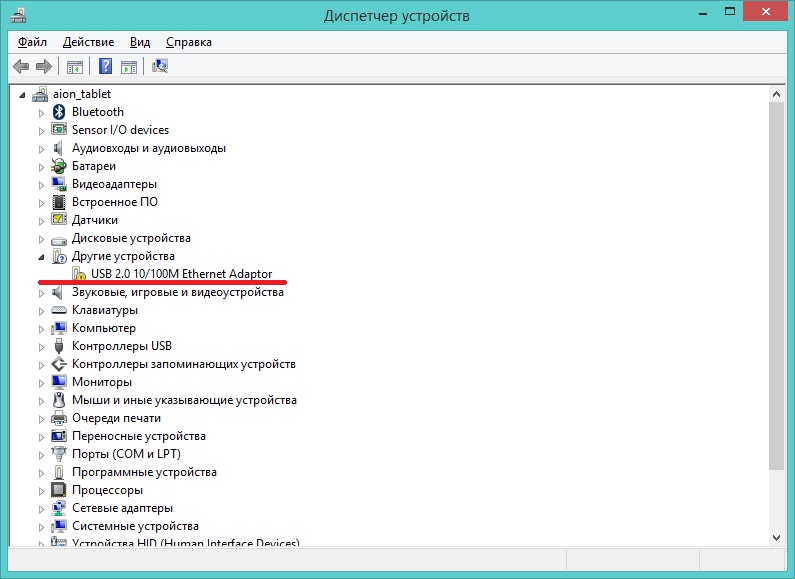795x579 pixels.
Task: Click the Датчики sensors icon
Action: [59, 220]
